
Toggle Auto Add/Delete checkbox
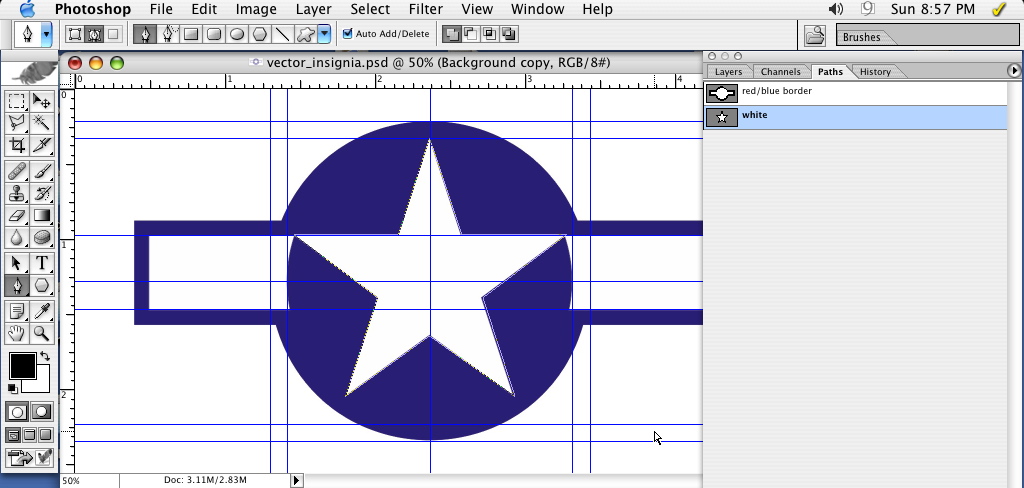point(347,34)
